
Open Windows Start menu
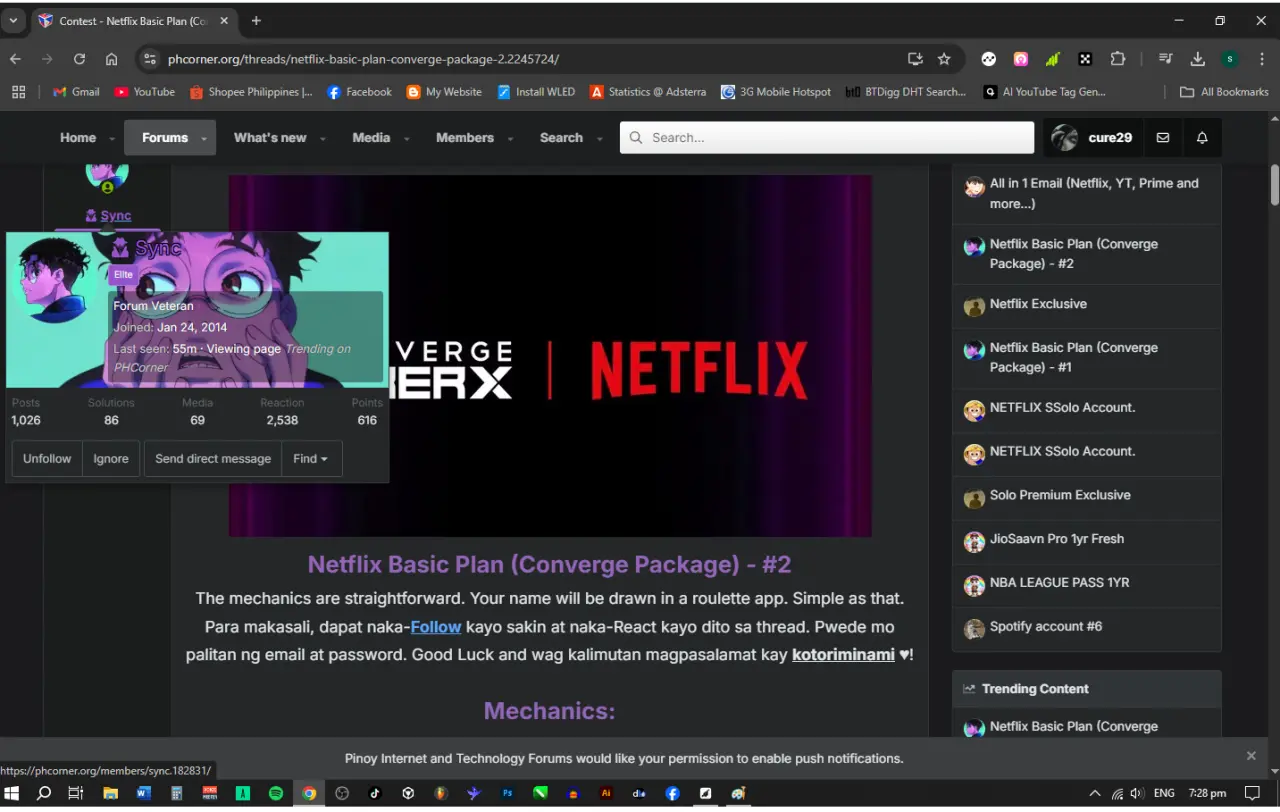point(14,793)
